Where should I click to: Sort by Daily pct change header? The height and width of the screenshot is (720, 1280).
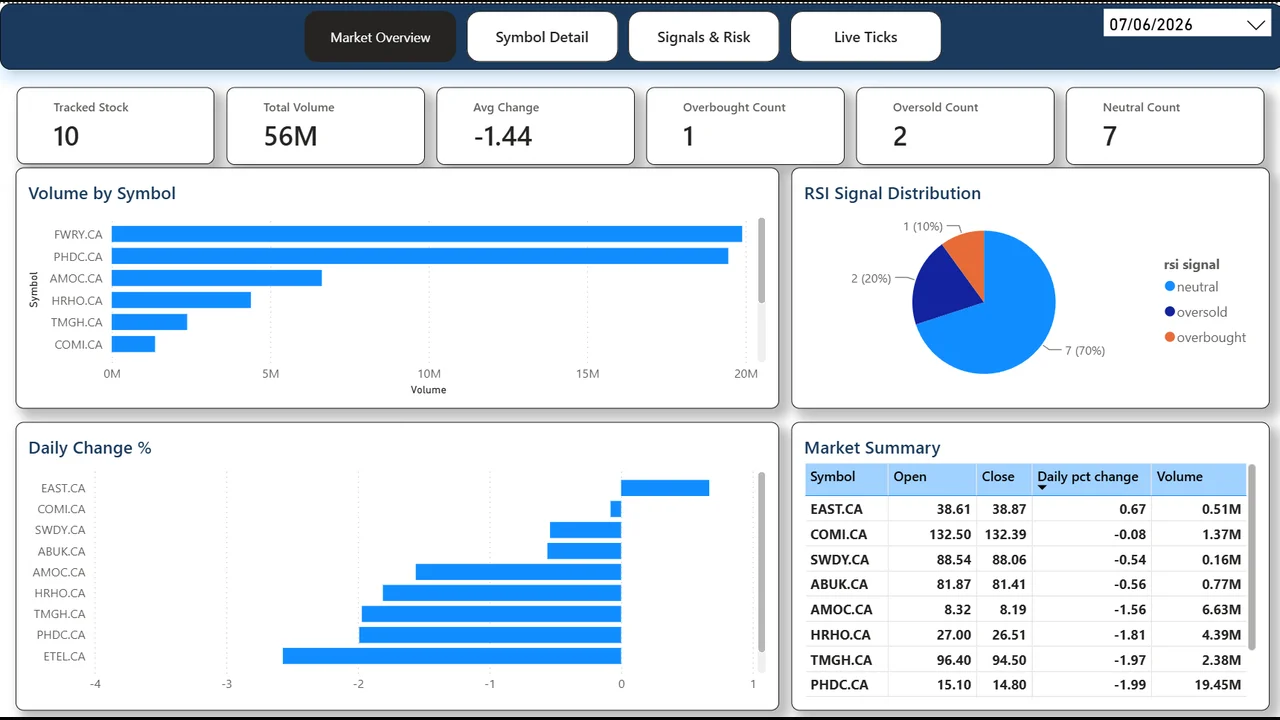pyautogui.click(x=1091, y=479)
